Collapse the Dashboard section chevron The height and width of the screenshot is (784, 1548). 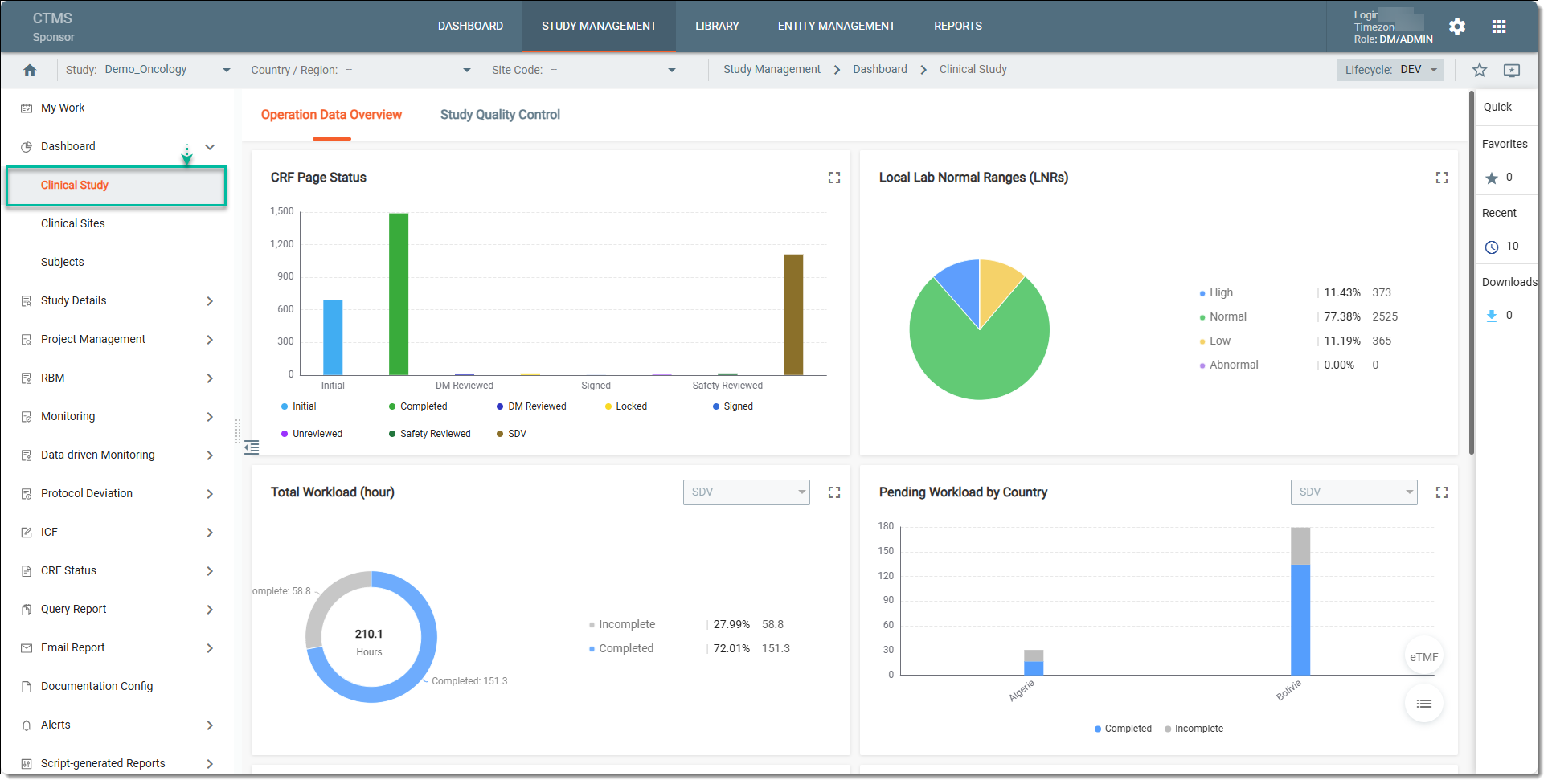(x=210, y=147)
